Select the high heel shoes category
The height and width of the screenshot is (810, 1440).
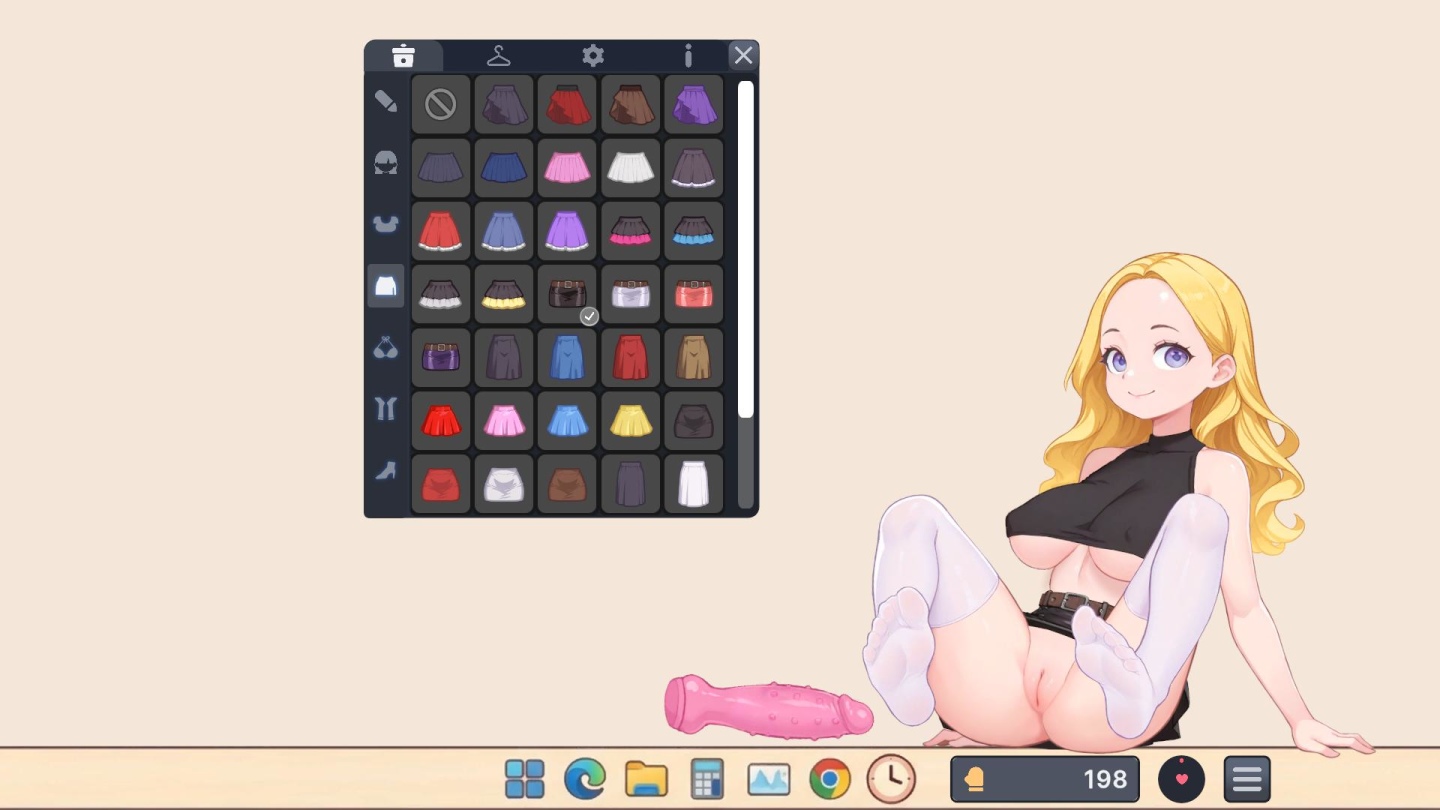pyautogui.click(x=386, y=470)
